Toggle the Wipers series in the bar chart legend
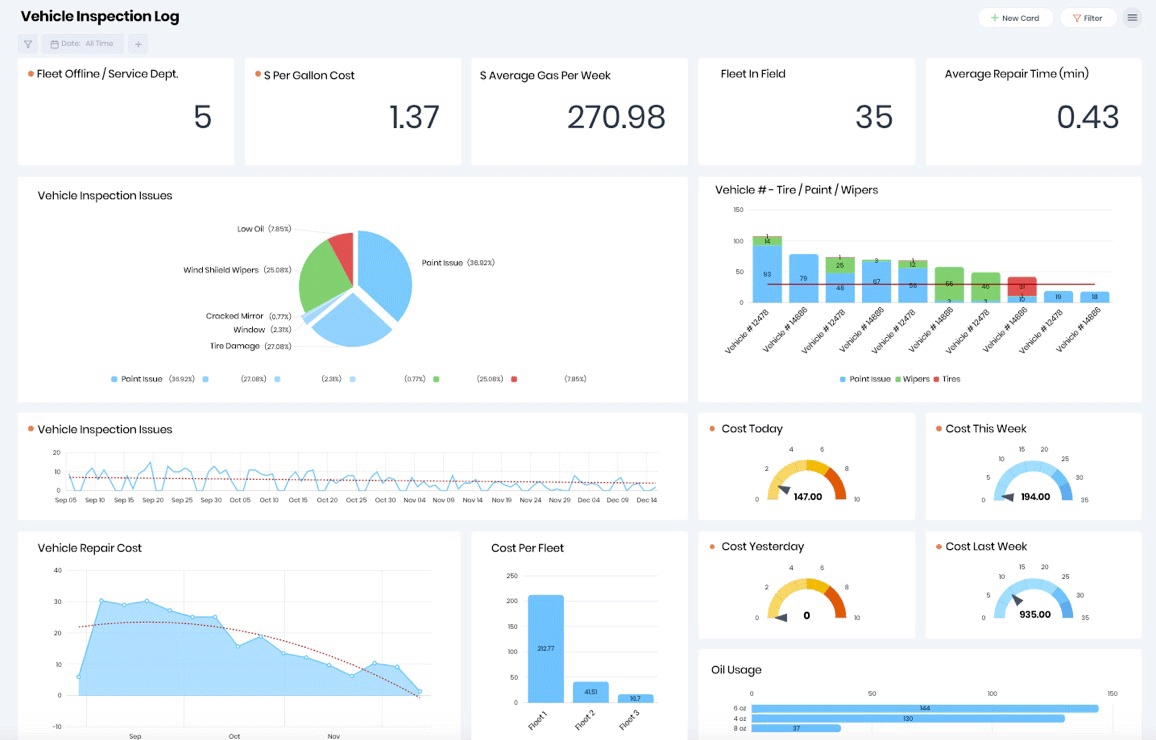This screenshot has width=1156, height=740. point(917,379)
